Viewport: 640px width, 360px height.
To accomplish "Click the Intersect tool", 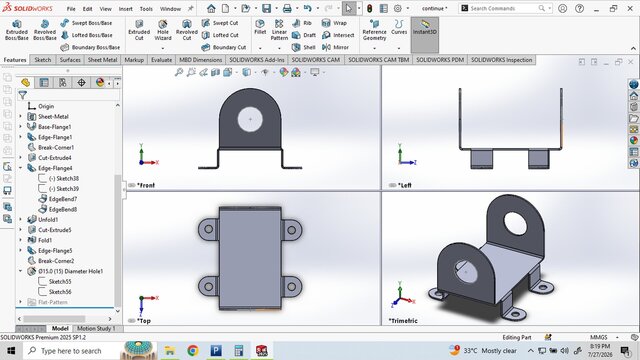I will 338,35.
